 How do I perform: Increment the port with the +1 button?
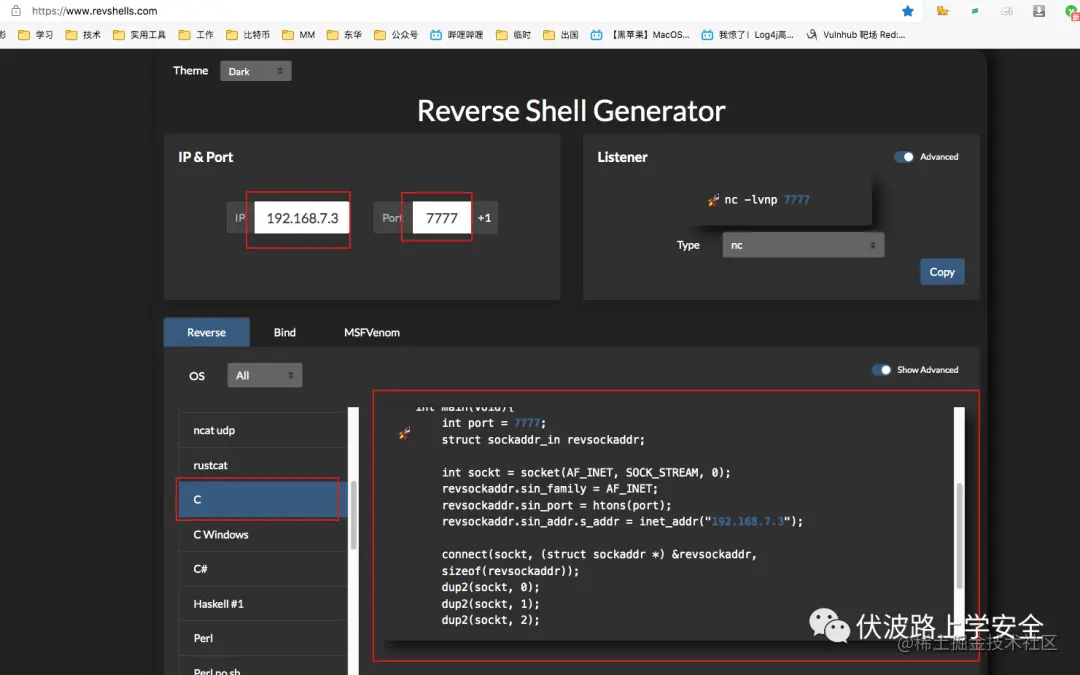(484, 218)
